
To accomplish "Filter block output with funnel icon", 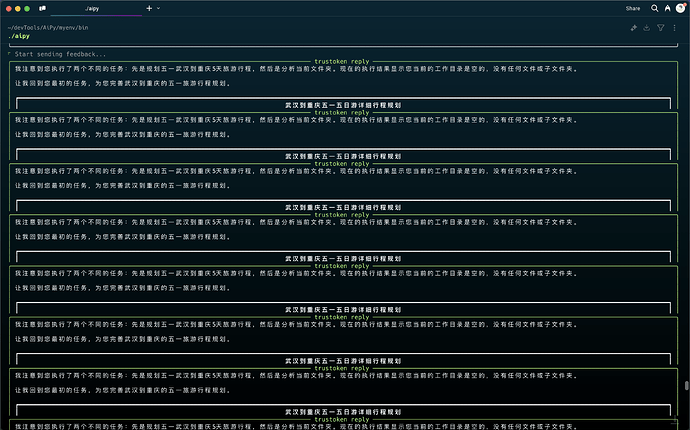I will [661, 28].
